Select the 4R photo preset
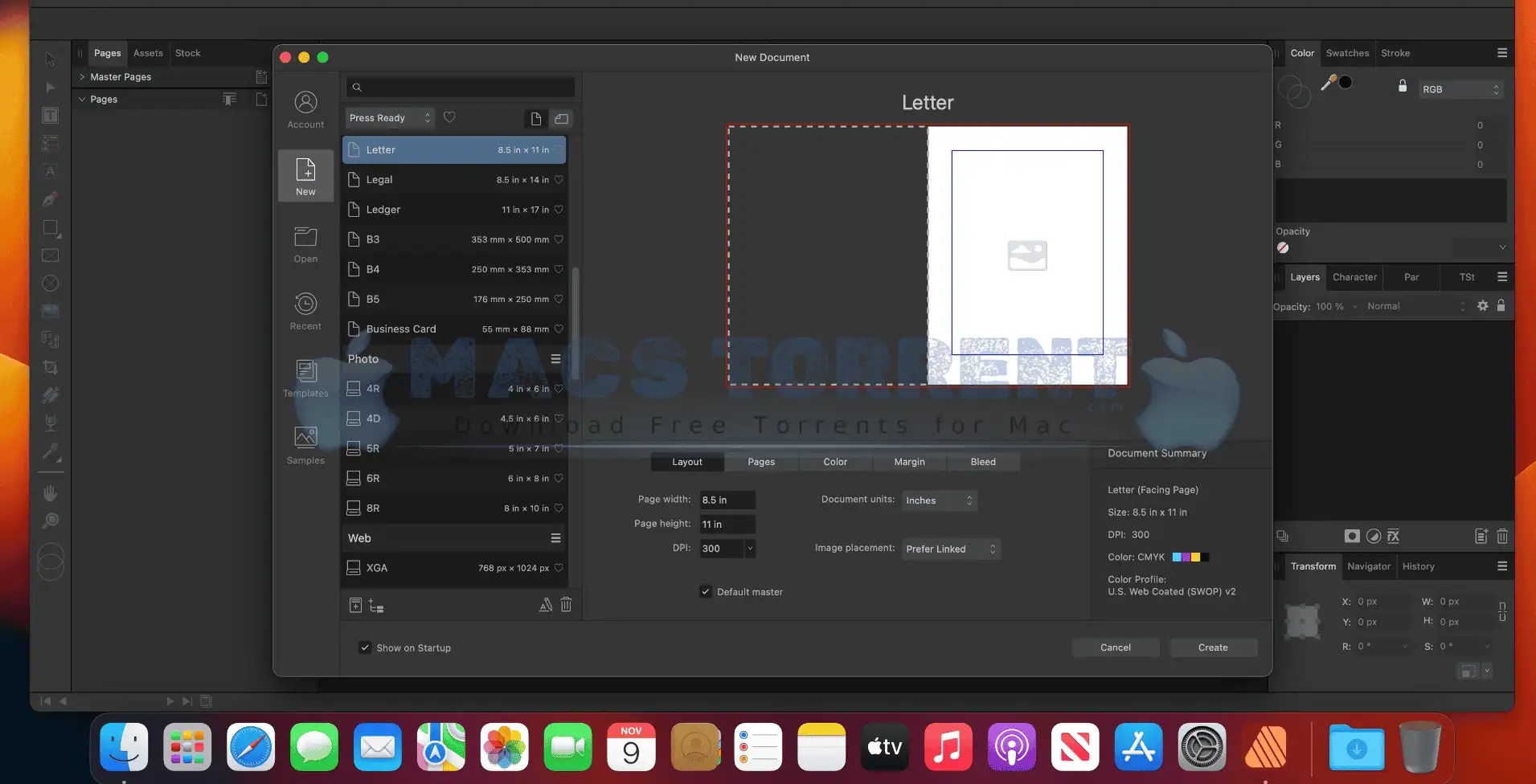Viewport: 1536px width, 784px height. coord(454,389)
